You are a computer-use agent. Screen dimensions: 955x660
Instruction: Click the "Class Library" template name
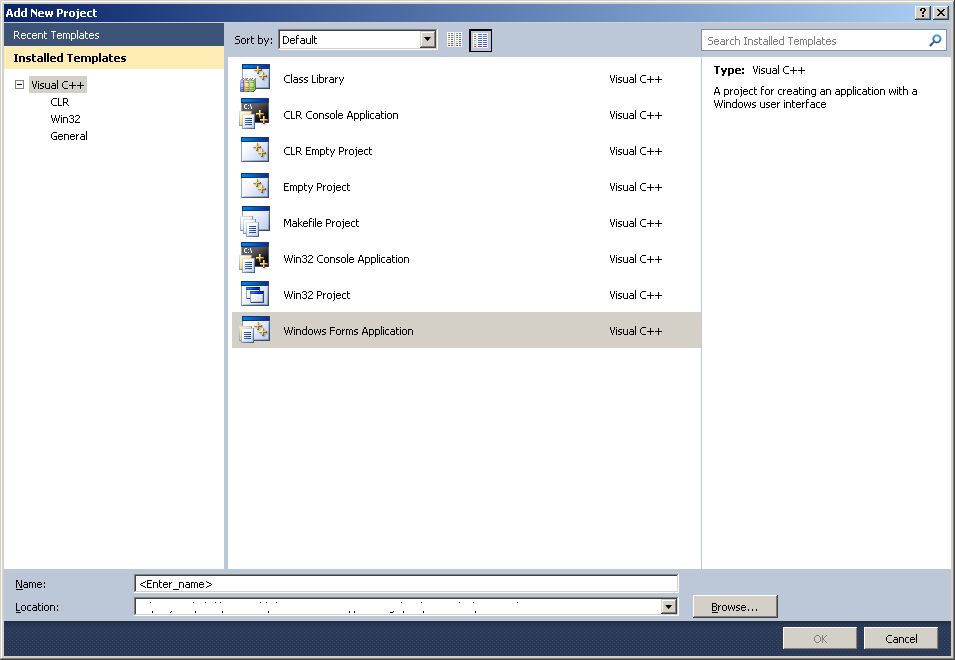[x=314, y=79]
